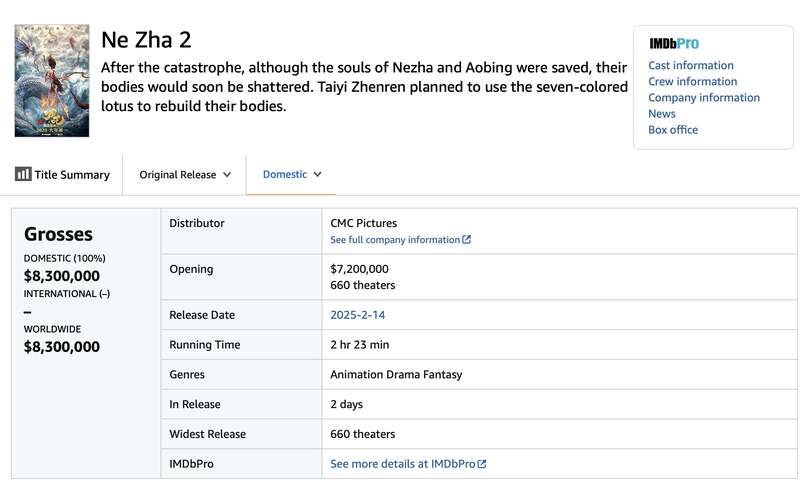Expand the Original Release dropdown
Viewport: 800px width, 487px height.
tap(185, 174)
